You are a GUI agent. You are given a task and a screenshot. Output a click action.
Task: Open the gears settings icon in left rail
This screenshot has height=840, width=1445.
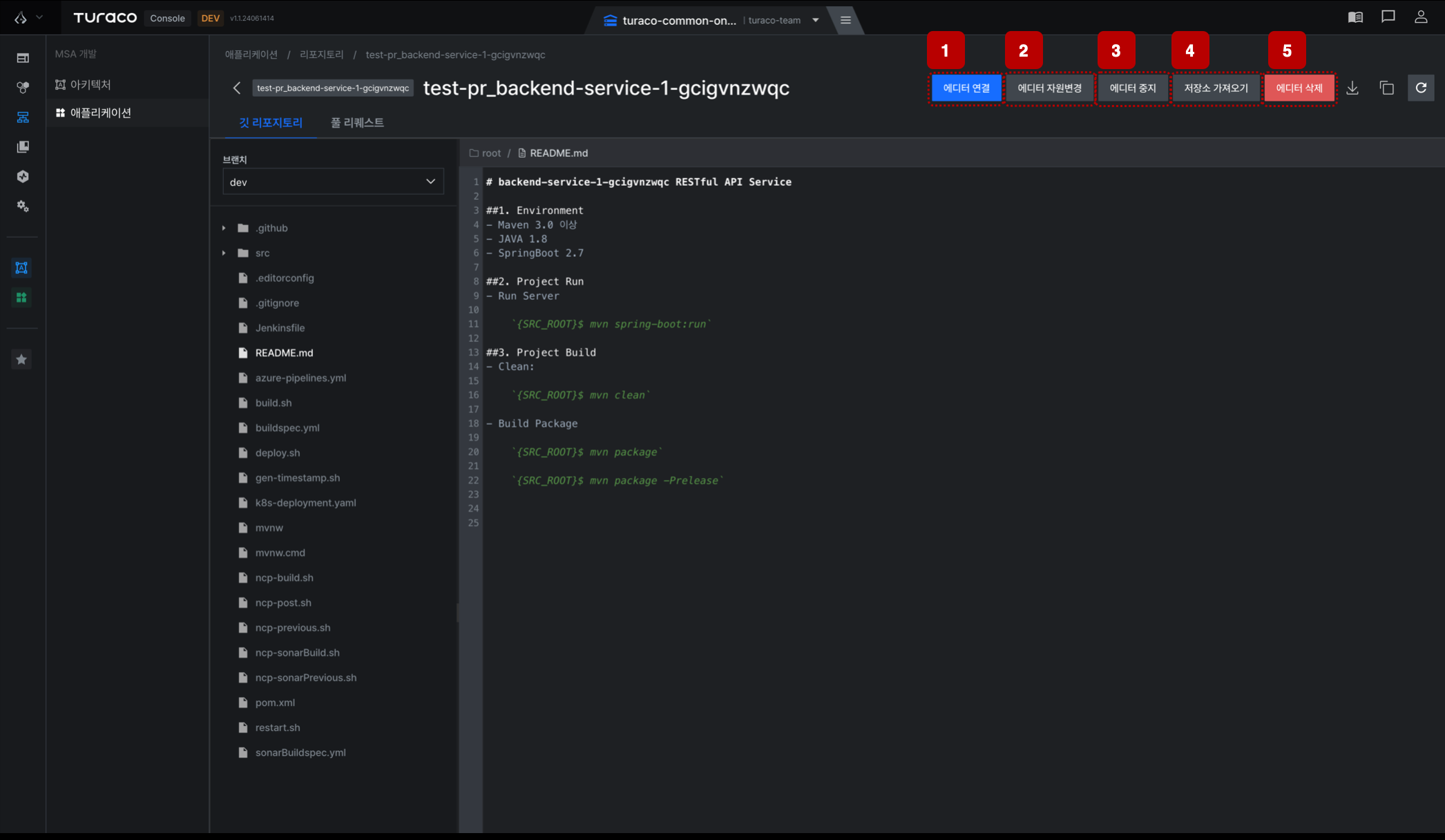pos(23,207)
